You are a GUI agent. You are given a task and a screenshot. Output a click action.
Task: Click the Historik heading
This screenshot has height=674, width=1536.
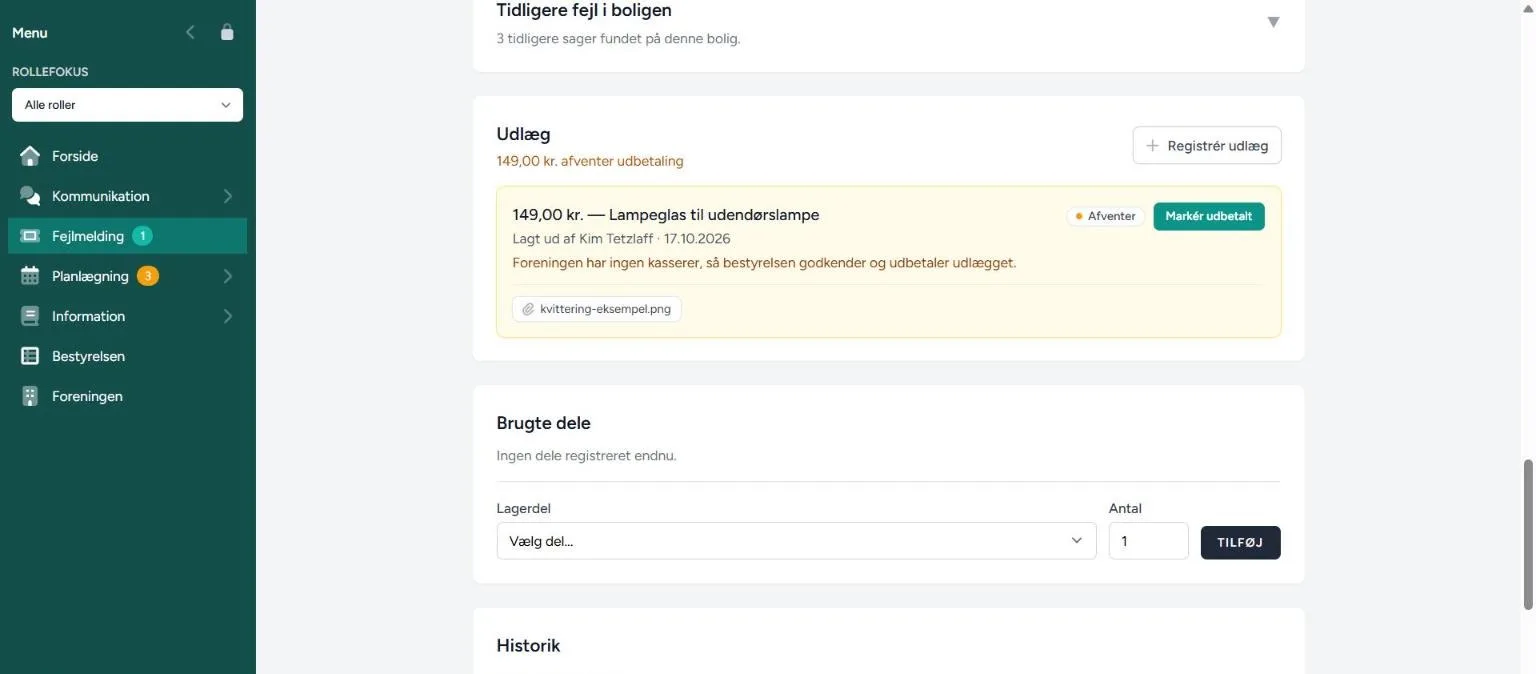click(528, 646)
